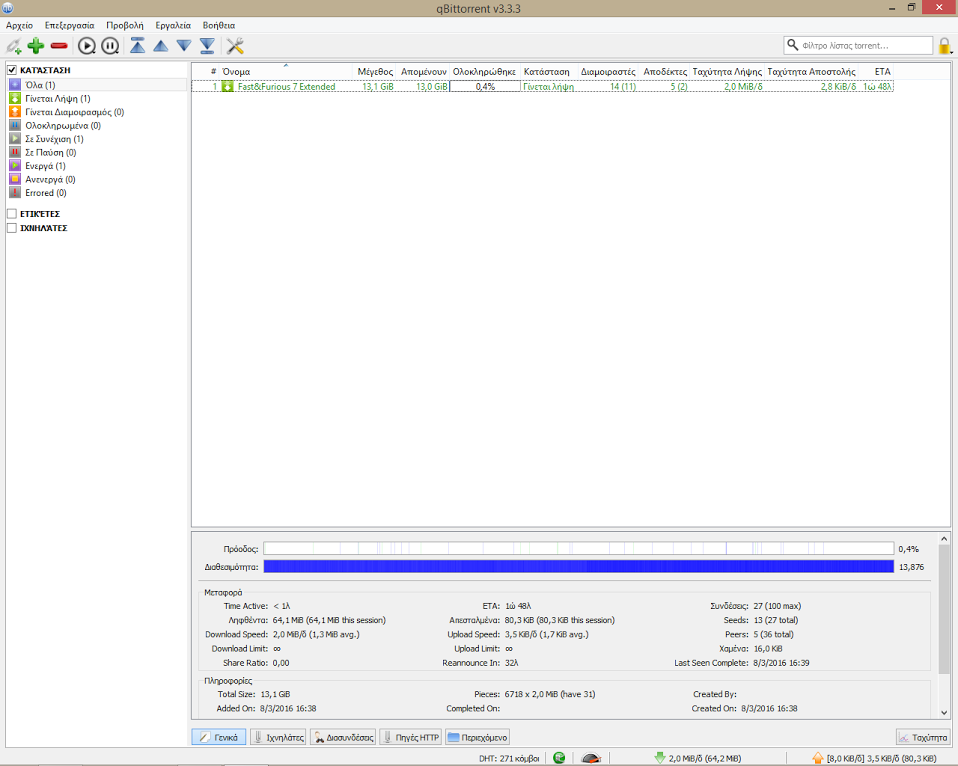Screen dimensions: 958x766
Task: Click DHT: 271 κόμβοι status text
Action: coord(509,758)
